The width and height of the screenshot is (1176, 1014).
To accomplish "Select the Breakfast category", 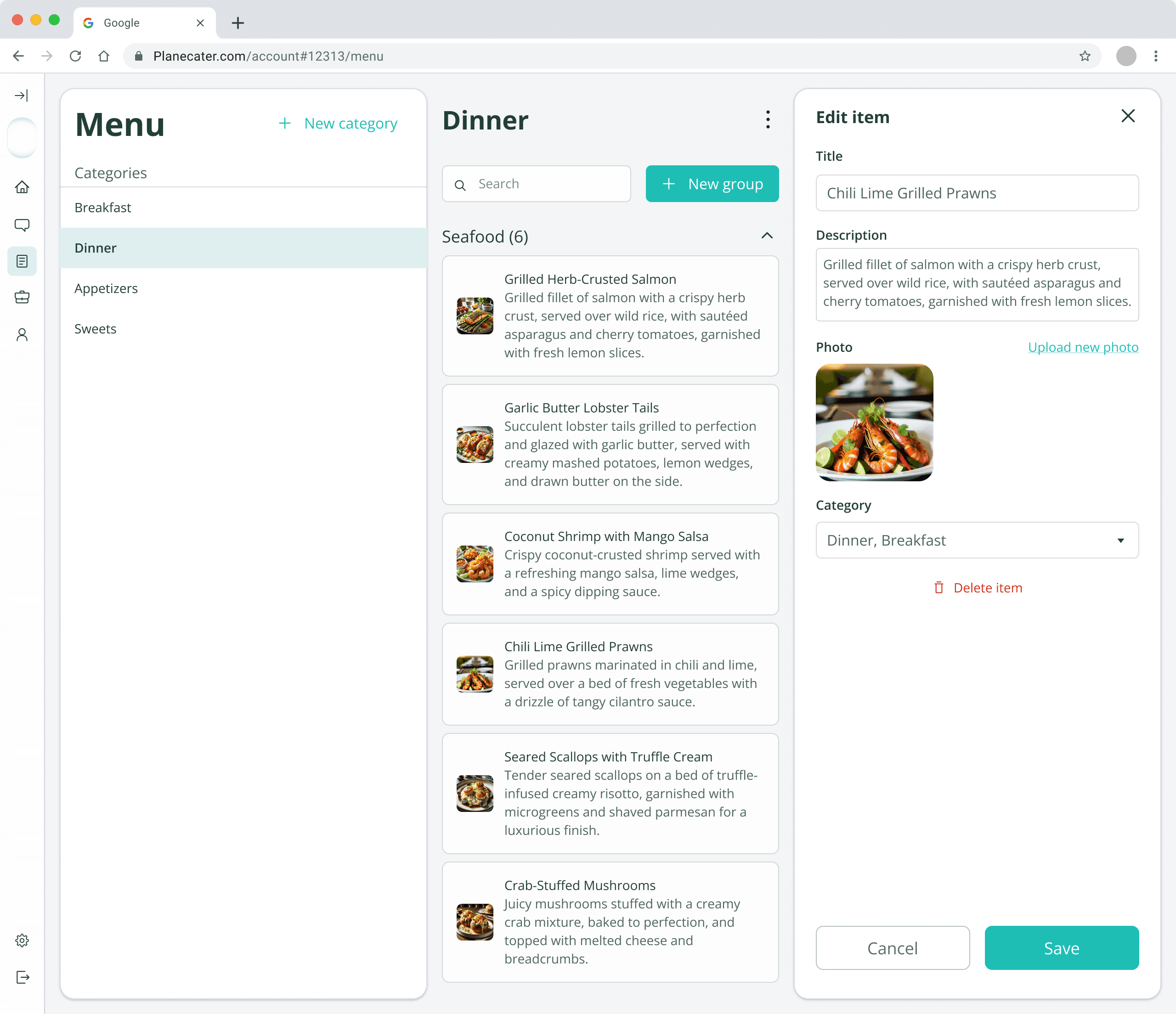I will pos(103,208).
